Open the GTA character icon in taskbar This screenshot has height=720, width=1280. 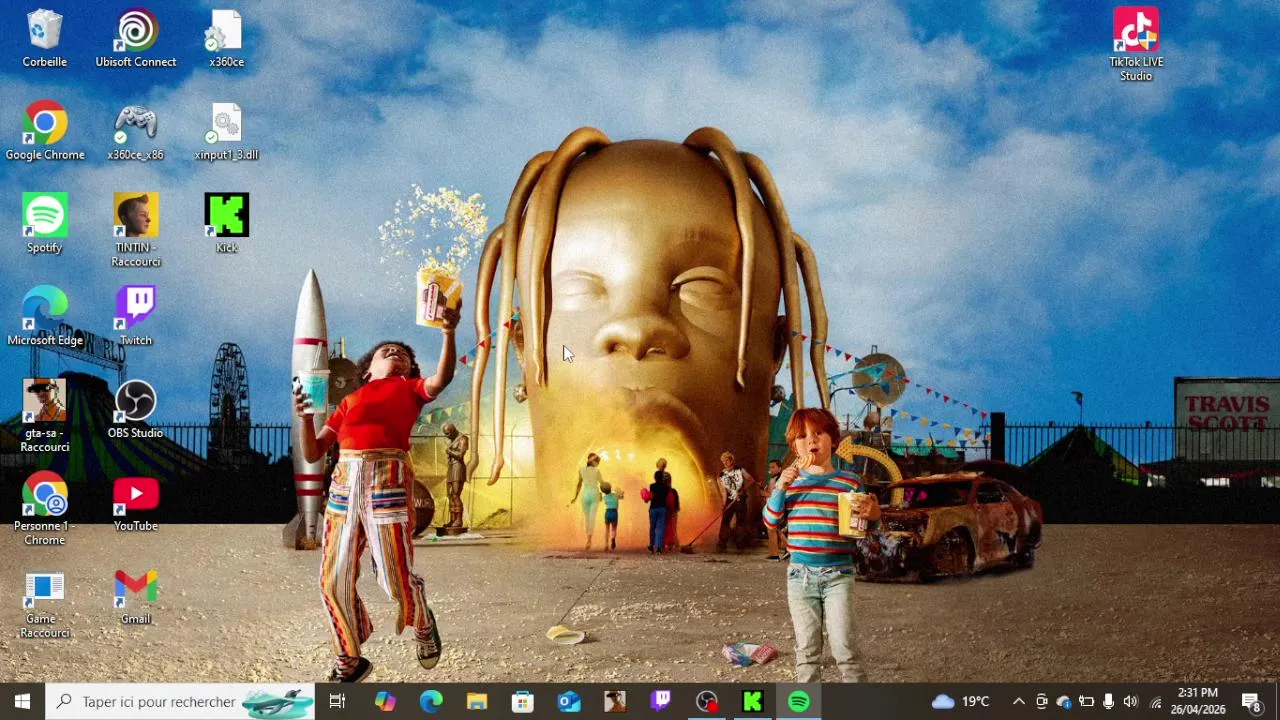click(x=615, y=702)
